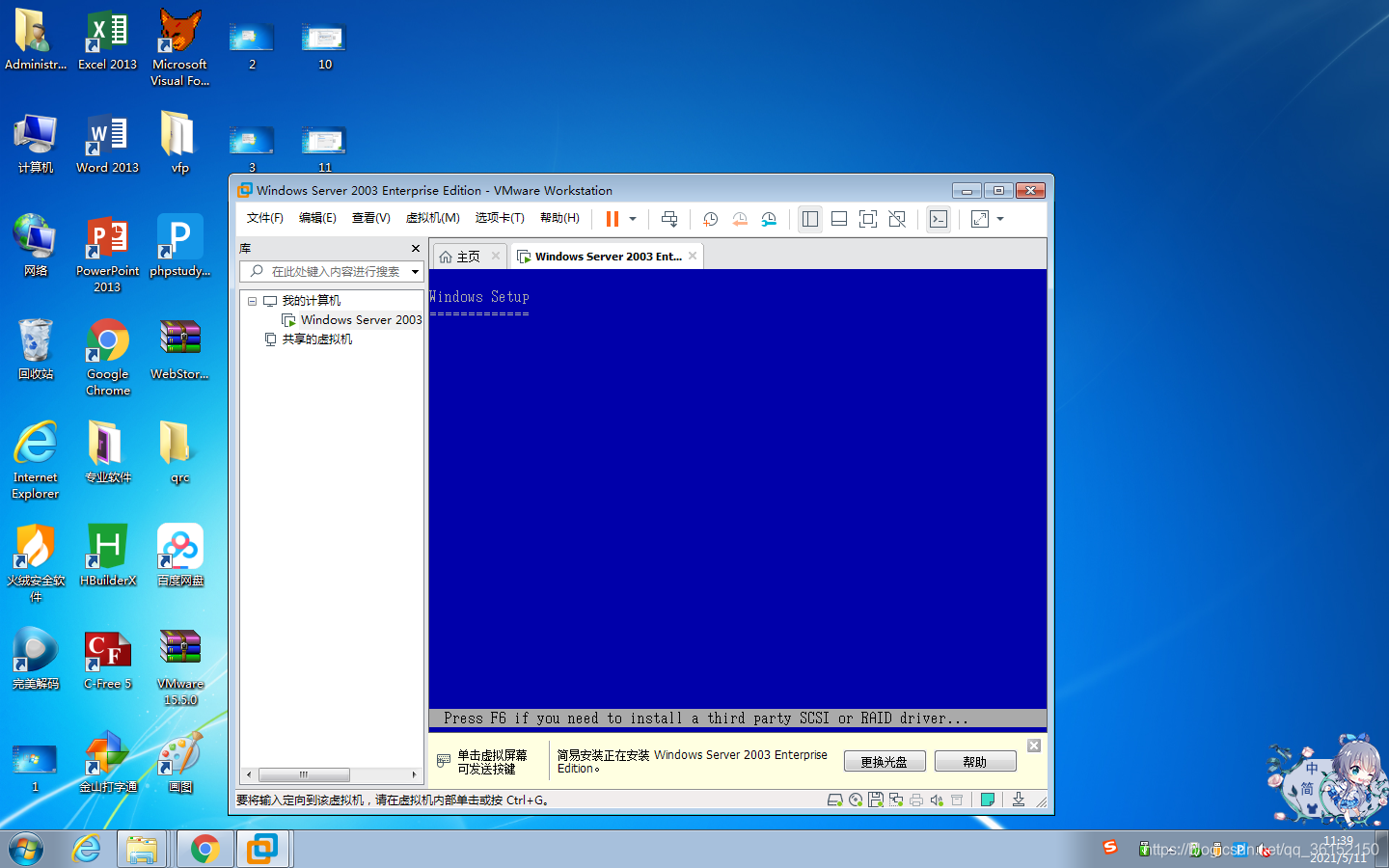Select the 回收站 recycle bin icon

[36, 348]
